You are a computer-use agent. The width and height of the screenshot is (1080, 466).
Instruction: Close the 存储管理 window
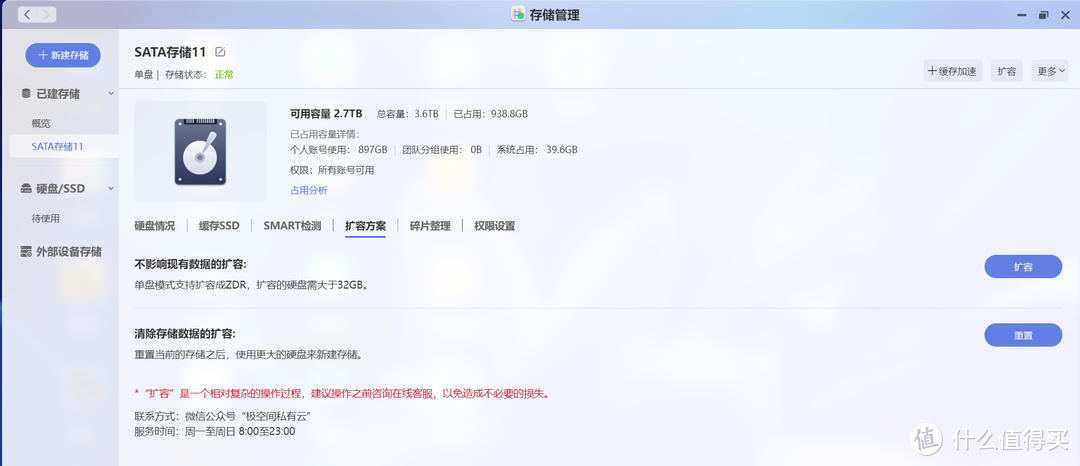tap(1064, 14)
